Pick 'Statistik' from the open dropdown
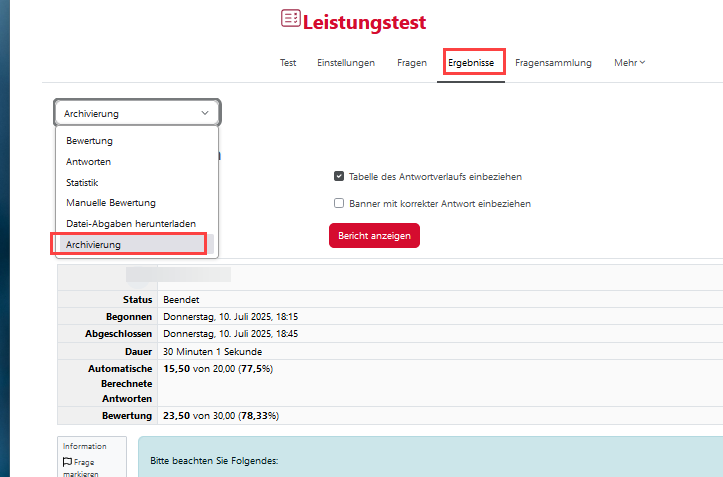 [82, 182]
